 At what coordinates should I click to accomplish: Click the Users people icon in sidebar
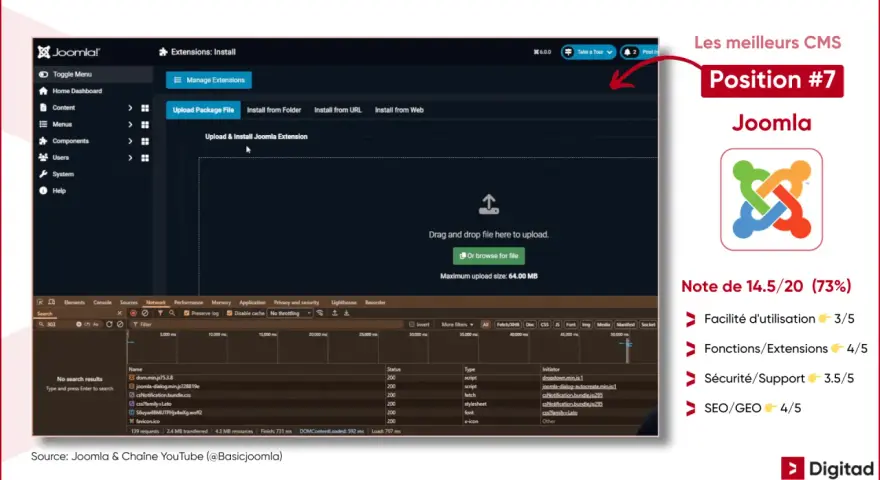(x=43, y=157)
